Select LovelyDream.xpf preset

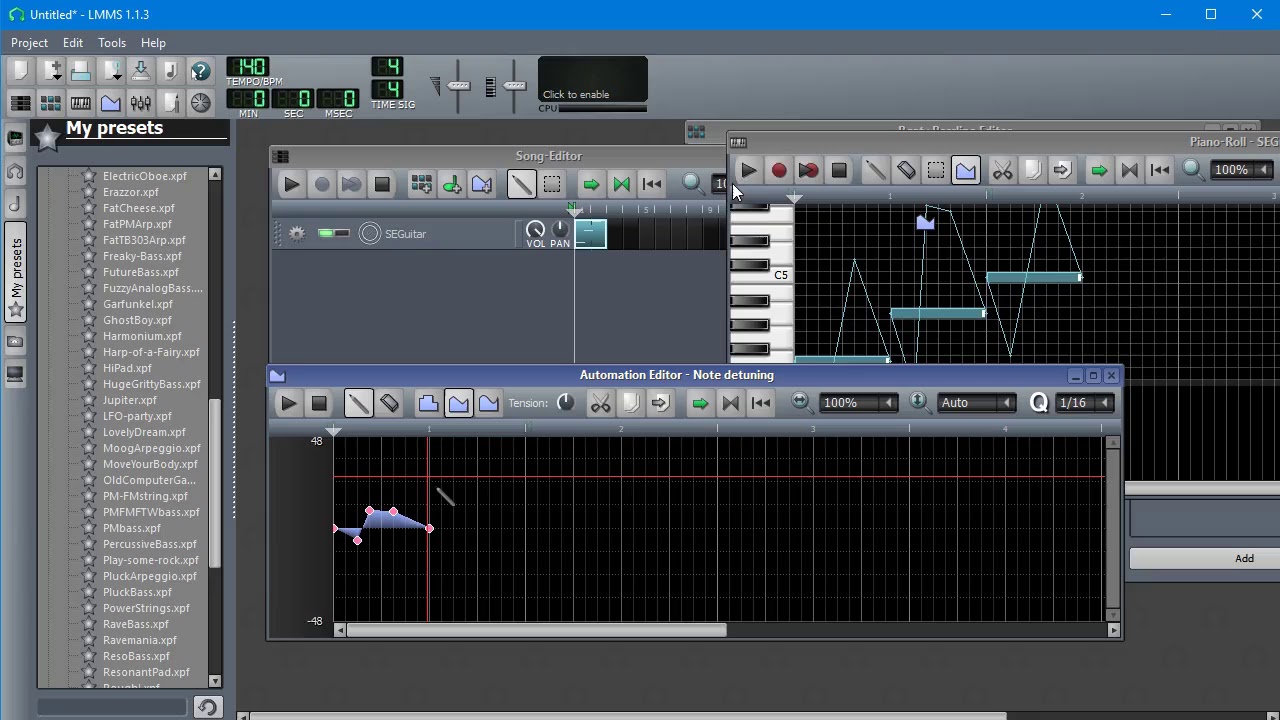144,432
